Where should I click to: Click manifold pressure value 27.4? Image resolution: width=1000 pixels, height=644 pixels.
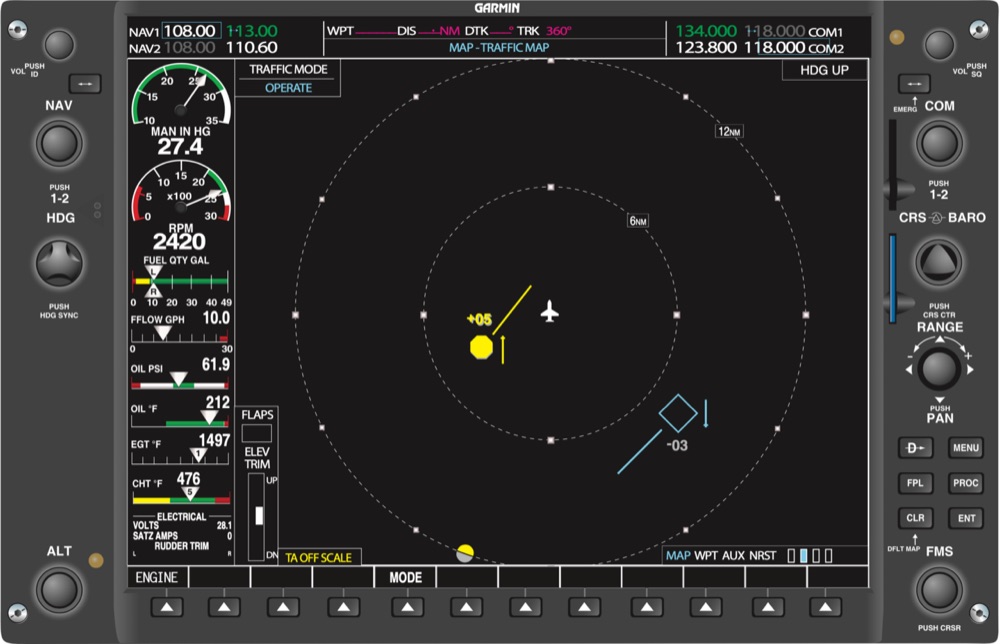pyautogui.click(x=180, y=147)
